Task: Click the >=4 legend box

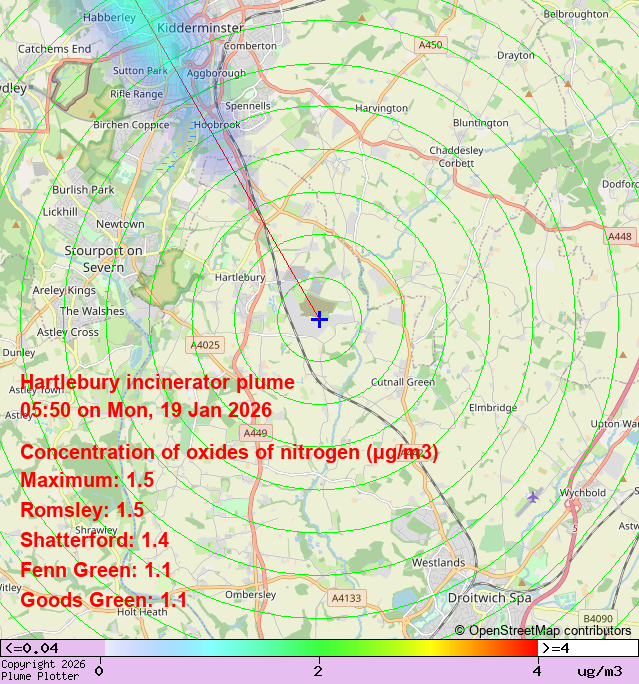Action: [586, 648]
